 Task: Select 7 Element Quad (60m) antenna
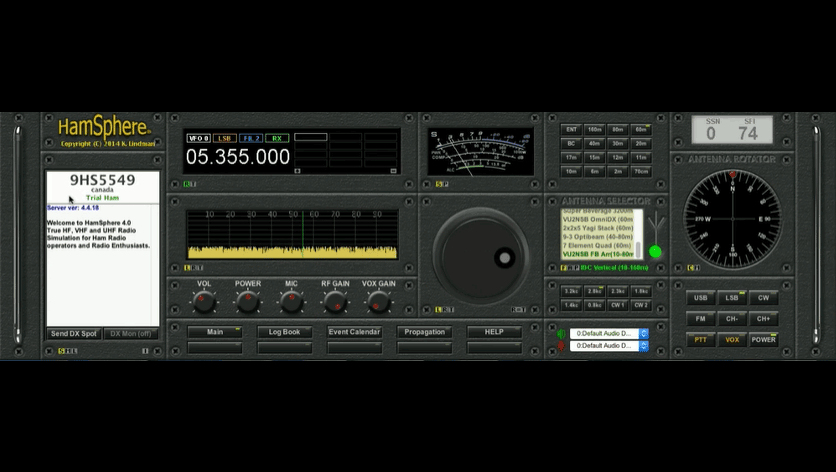pos(598,246)
